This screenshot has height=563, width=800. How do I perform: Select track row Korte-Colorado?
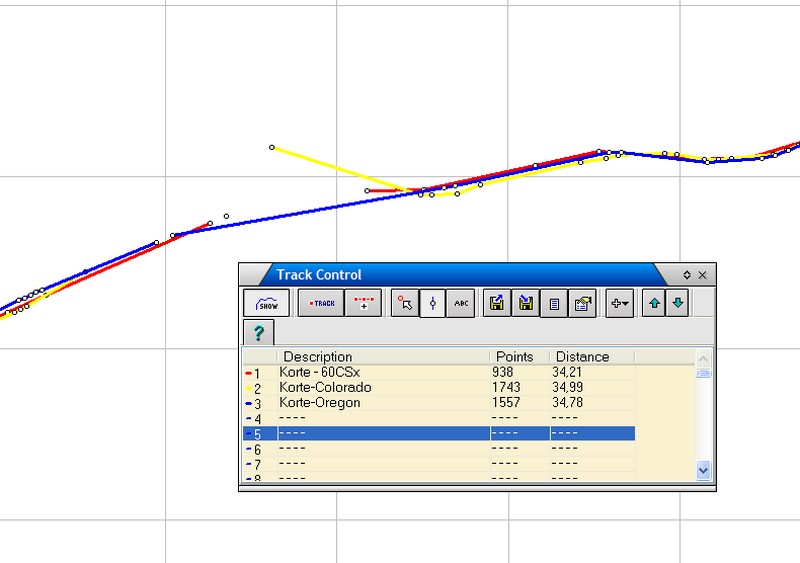tap(439, 388)
